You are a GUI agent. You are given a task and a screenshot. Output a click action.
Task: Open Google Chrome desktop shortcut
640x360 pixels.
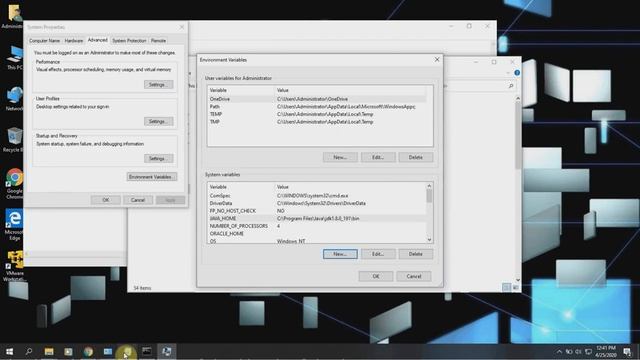click(14, 183)
